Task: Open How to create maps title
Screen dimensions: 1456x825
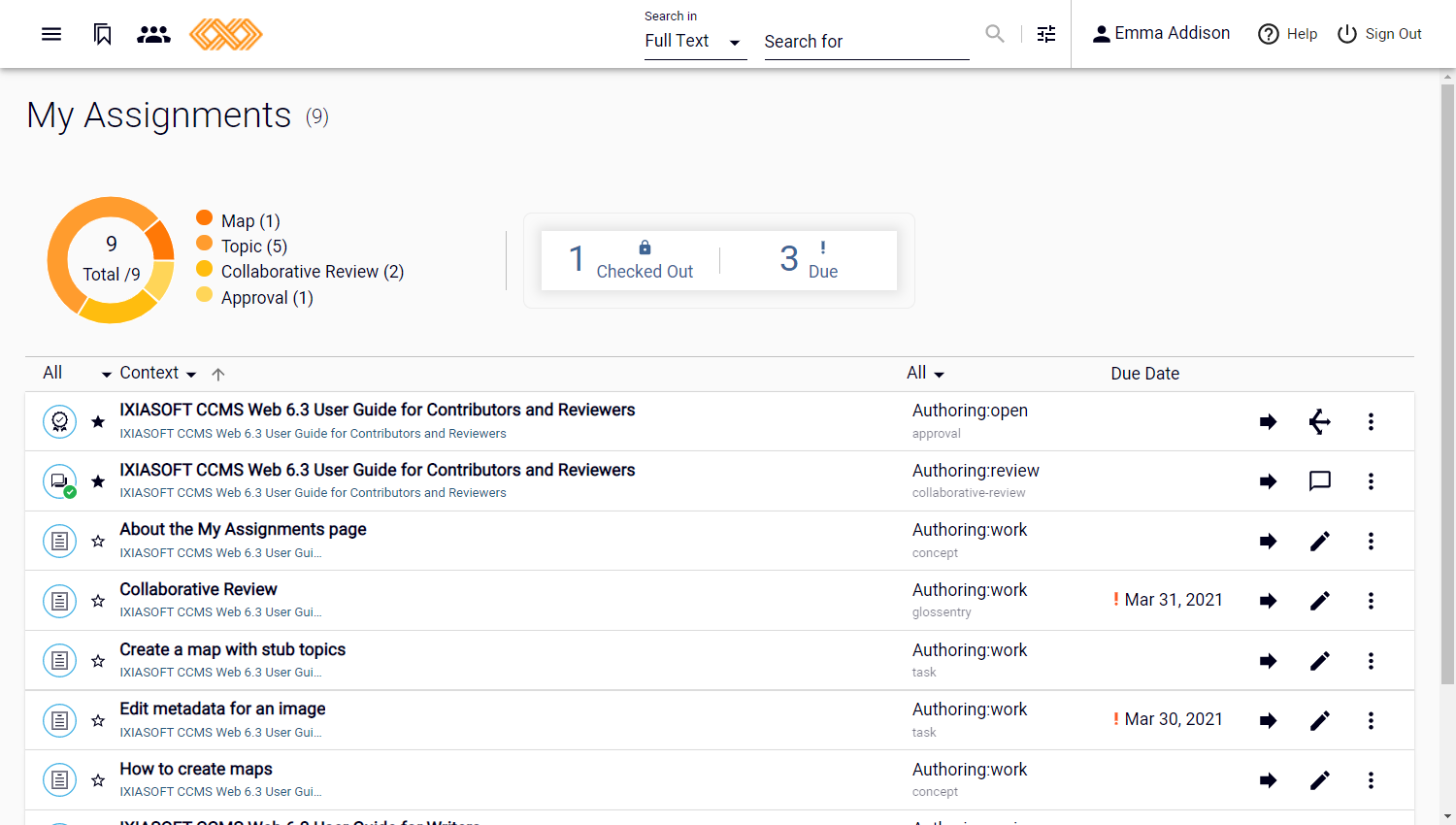Action: [x=196, y=769]
